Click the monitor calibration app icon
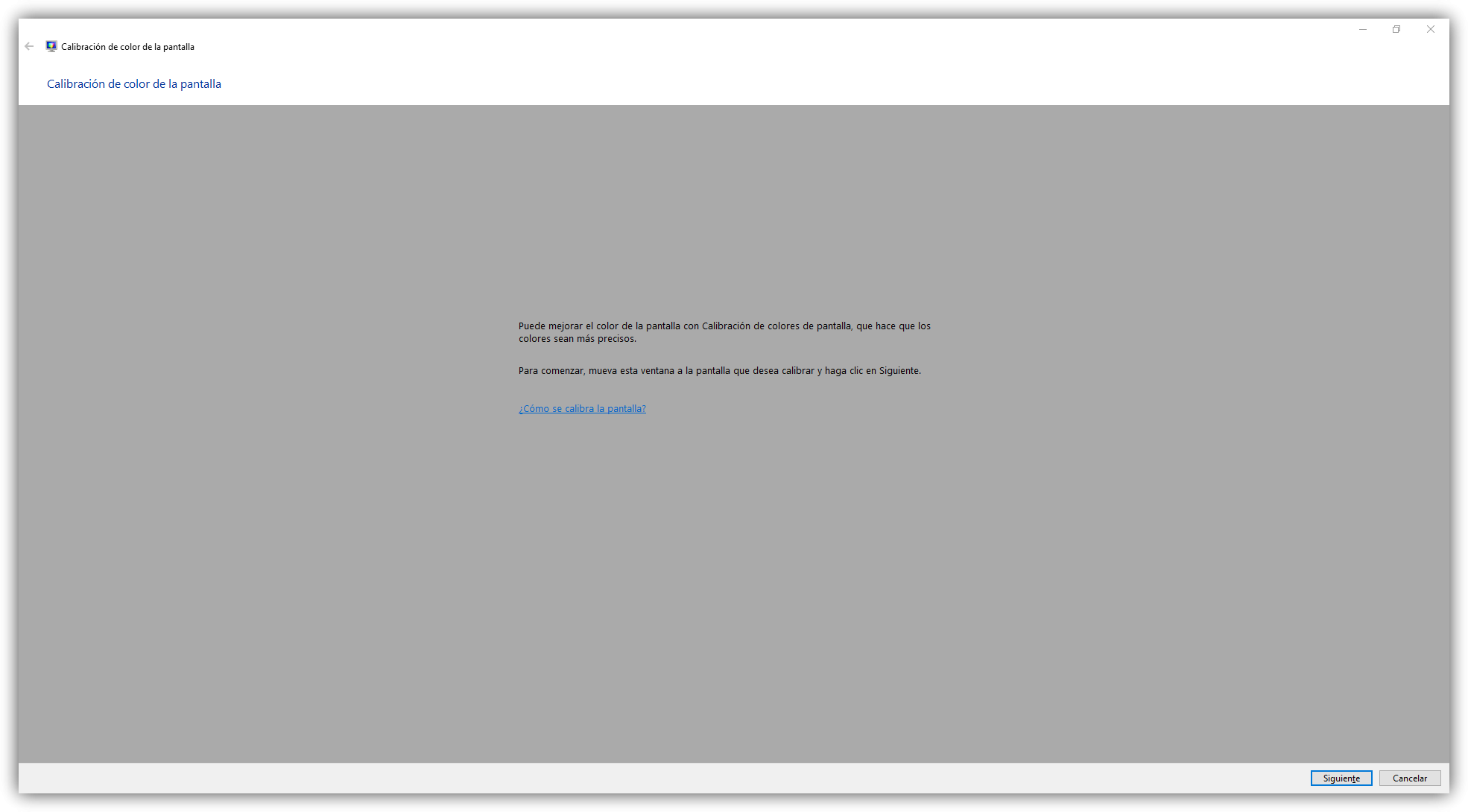 [x=51, y=46]
